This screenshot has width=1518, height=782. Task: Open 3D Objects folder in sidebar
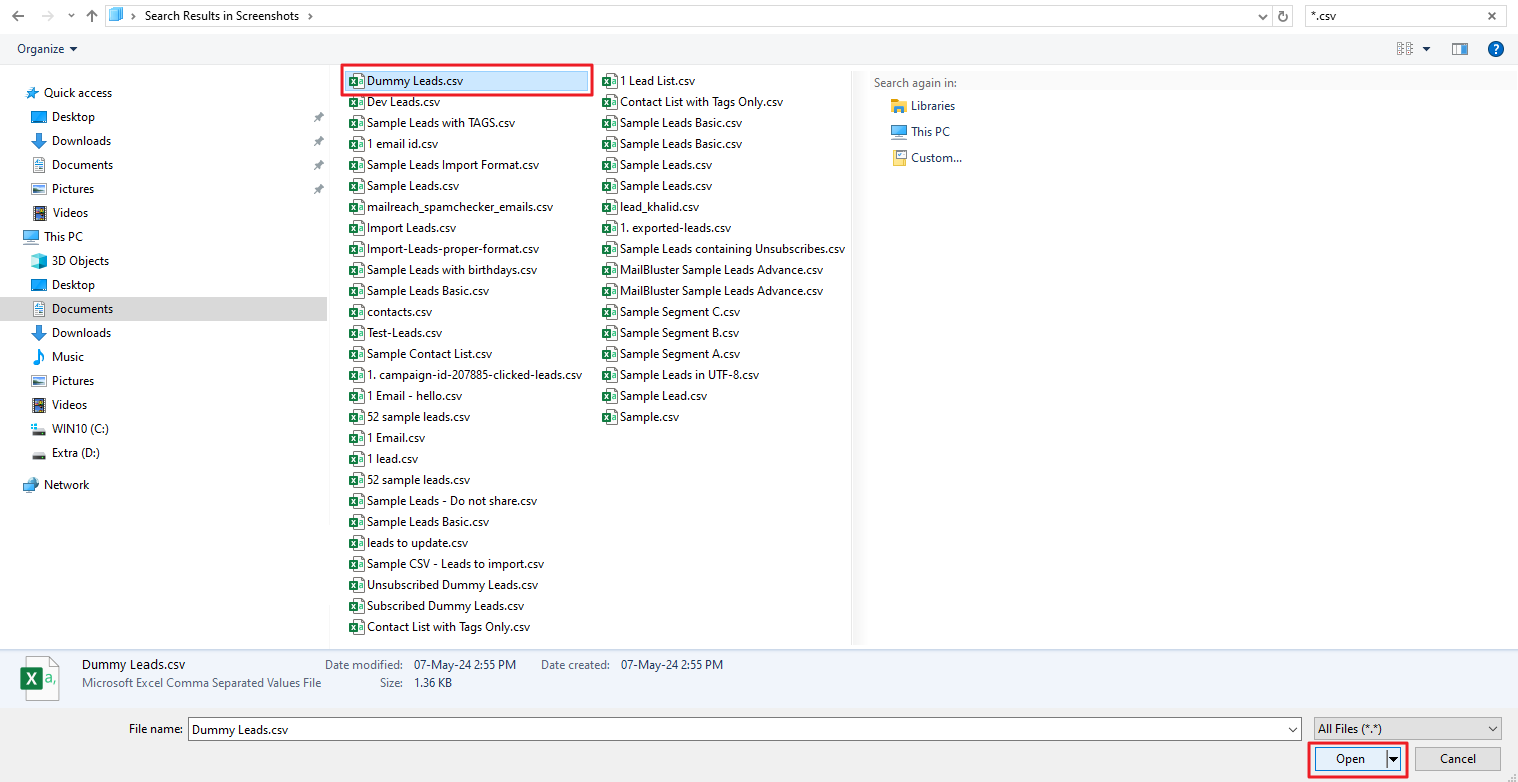80,261
